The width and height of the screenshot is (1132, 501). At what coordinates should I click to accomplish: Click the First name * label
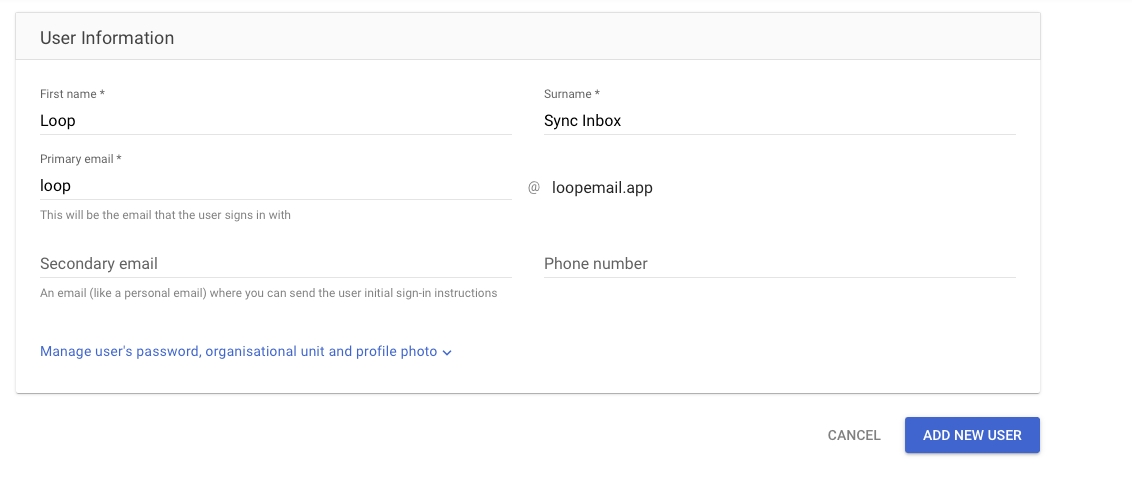click(72, 94)
